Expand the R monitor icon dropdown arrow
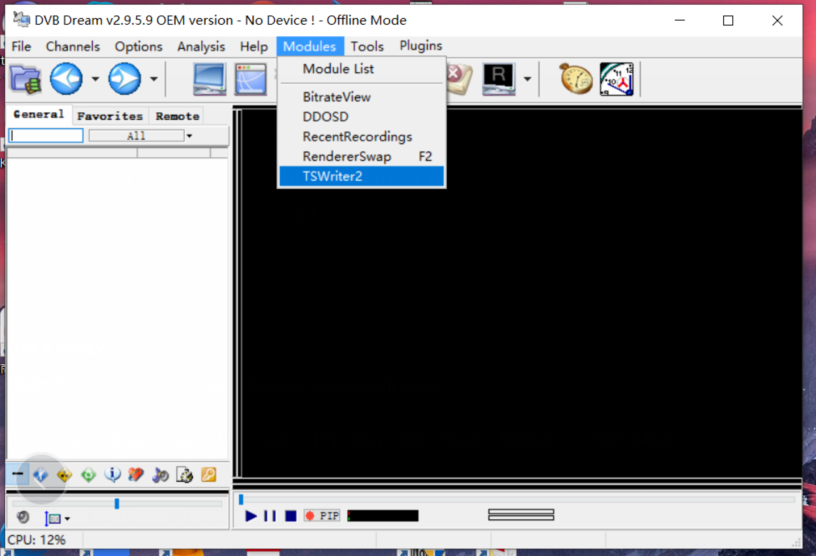816x556 pixels. [x=527, y=79]
